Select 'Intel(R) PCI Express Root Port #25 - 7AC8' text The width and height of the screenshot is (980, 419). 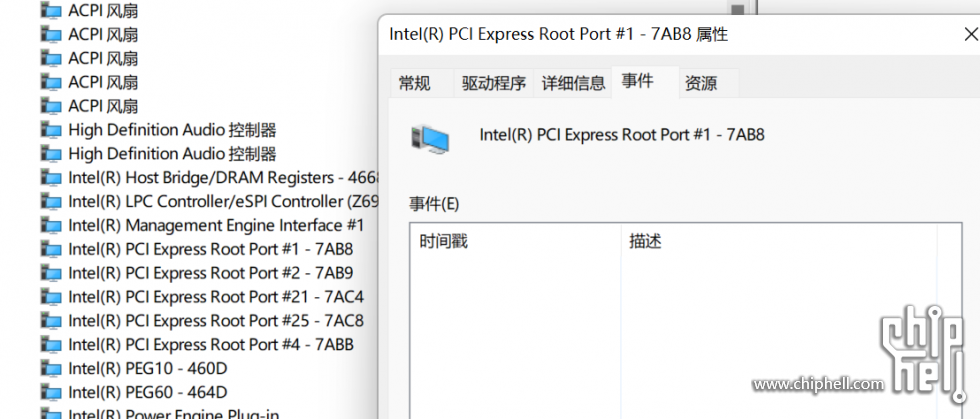point(216,321)
